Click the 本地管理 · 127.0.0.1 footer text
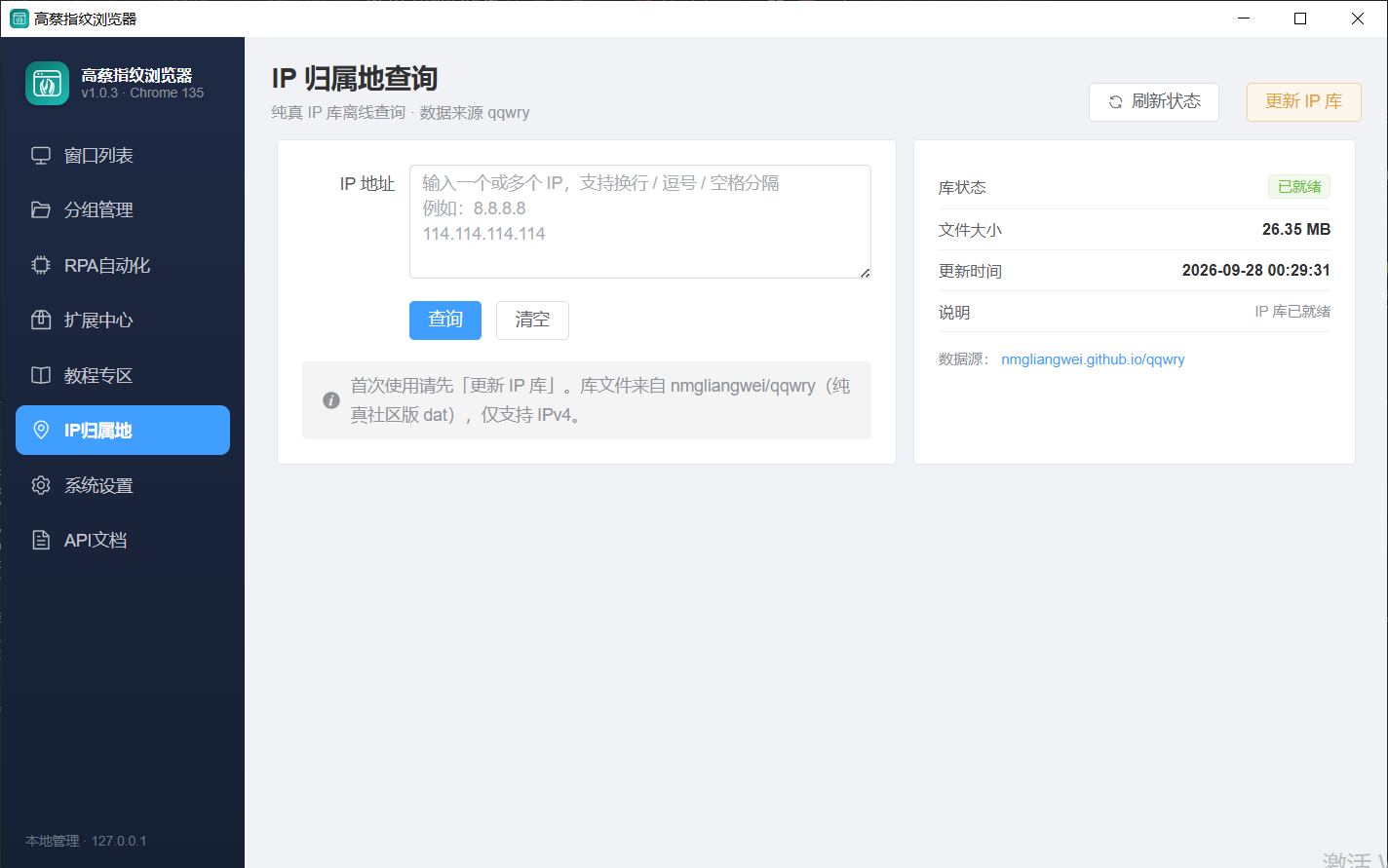The width and height of the screenshot is (1388, 868). [86, 841]
